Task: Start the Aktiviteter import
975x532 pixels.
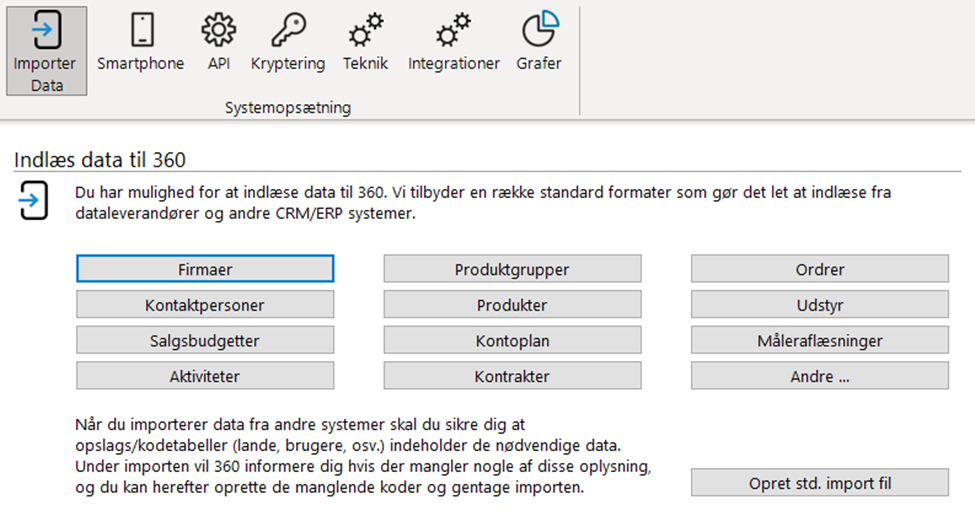Action: (x=205, y=375)
